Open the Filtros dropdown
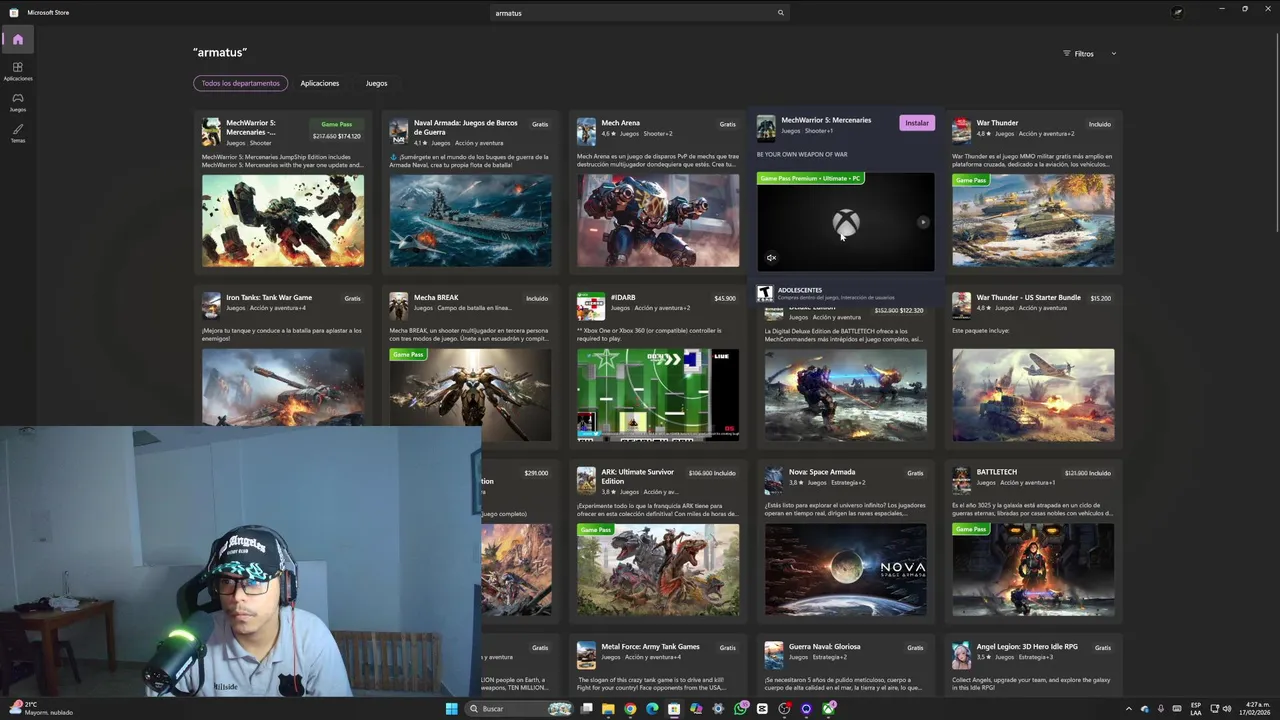 1089,54
